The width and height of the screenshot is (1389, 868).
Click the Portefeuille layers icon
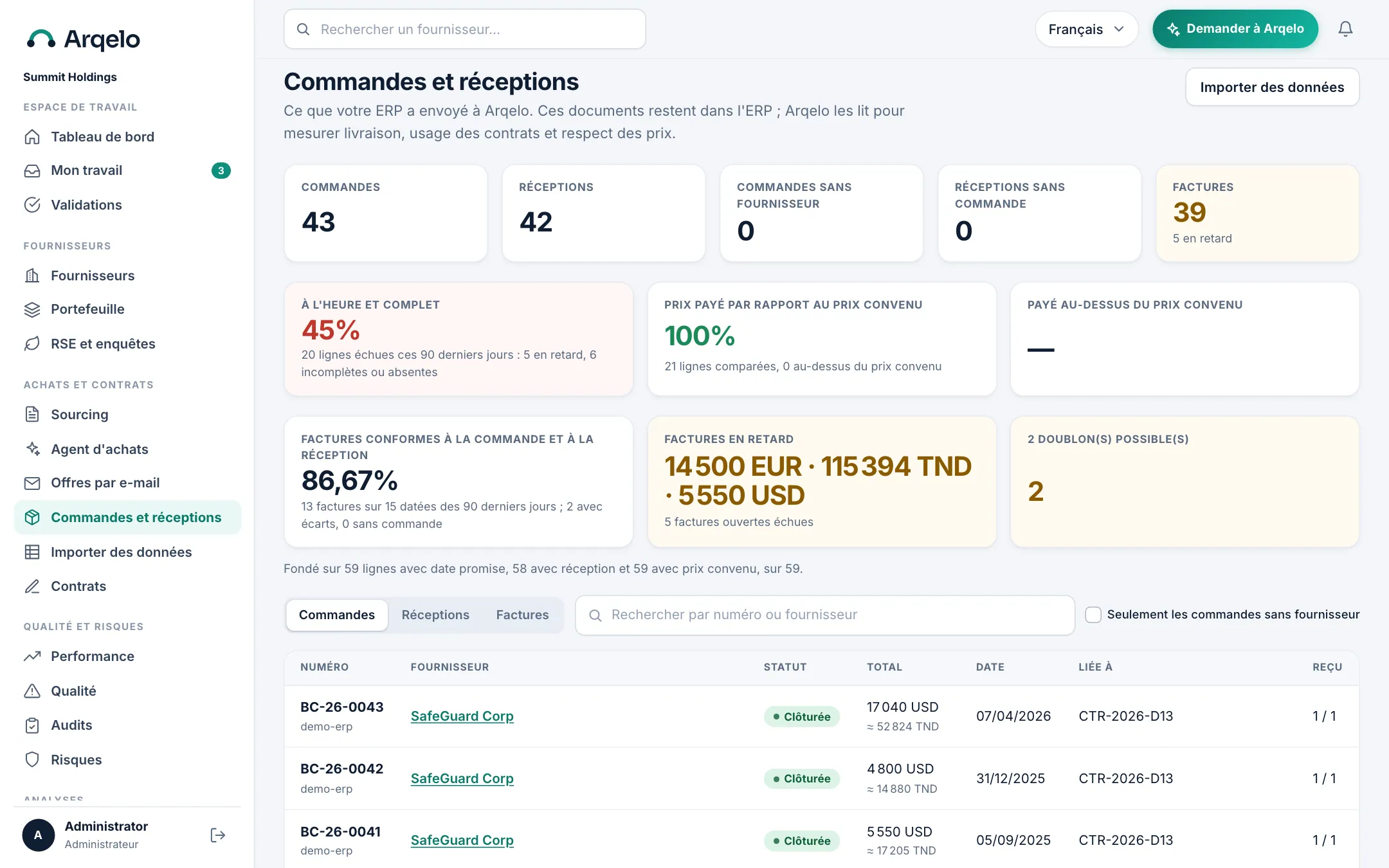[x=32, y=309]
